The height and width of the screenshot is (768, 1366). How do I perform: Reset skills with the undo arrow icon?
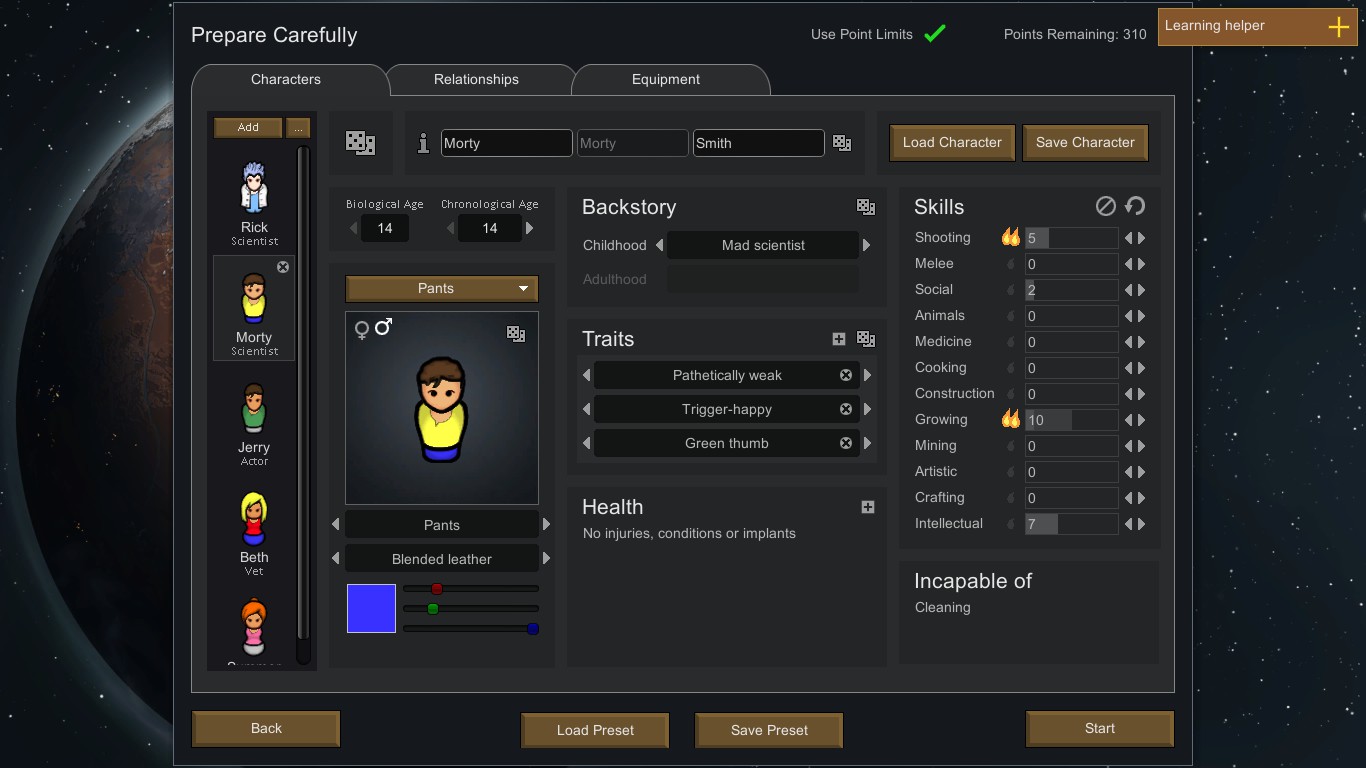pyautogui.click(x=1135, y=206)
